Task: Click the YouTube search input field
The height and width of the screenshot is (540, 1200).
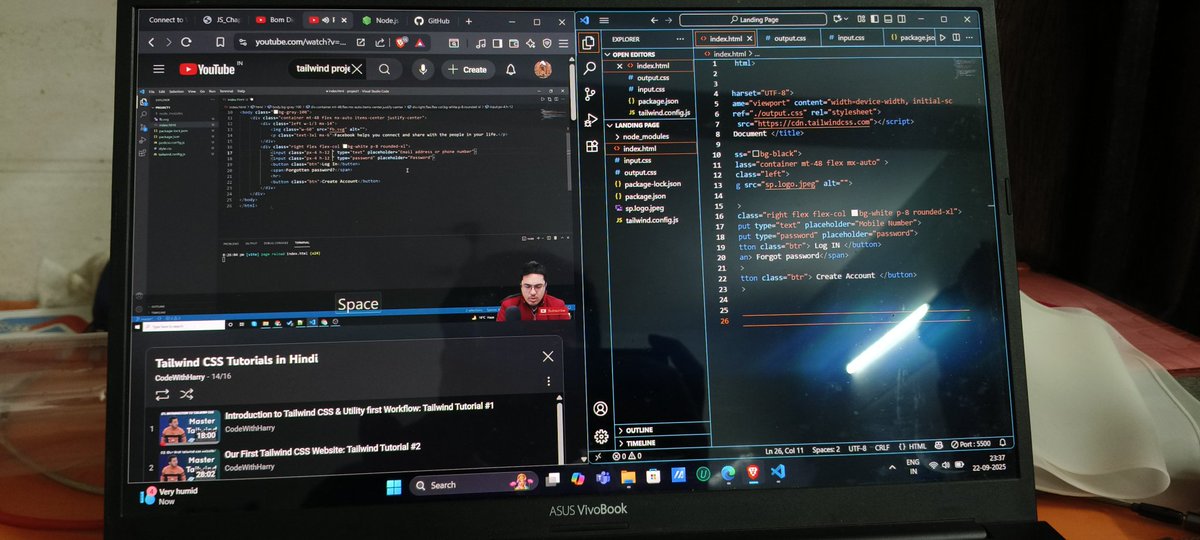Action: point(327,69)
